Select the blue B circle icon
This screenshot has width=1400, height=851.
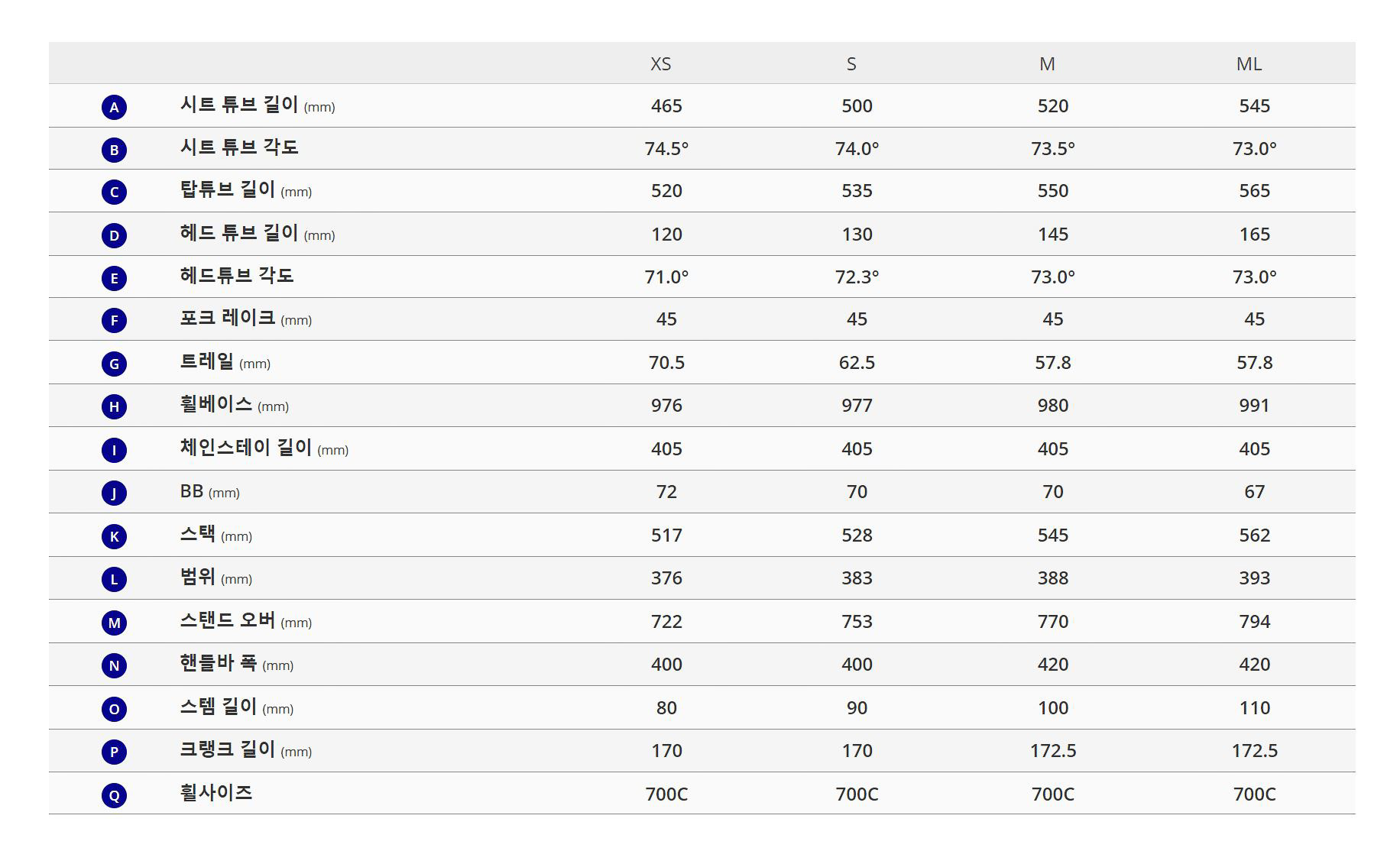click(x=114, y=150)
